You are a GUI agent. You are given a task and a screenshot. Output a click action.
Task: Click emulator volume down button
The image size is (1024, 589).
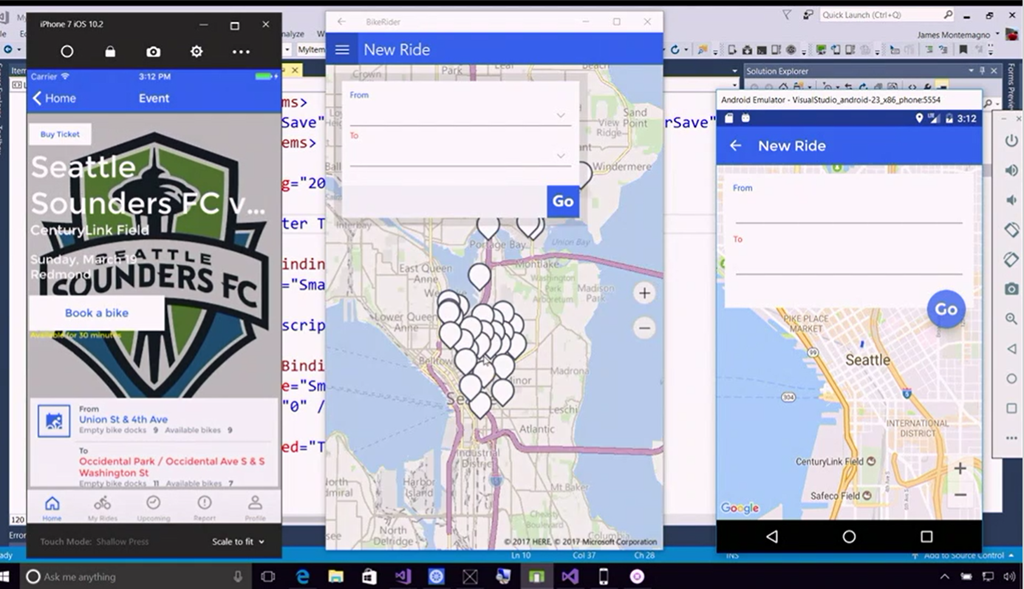pos(1012,200)
